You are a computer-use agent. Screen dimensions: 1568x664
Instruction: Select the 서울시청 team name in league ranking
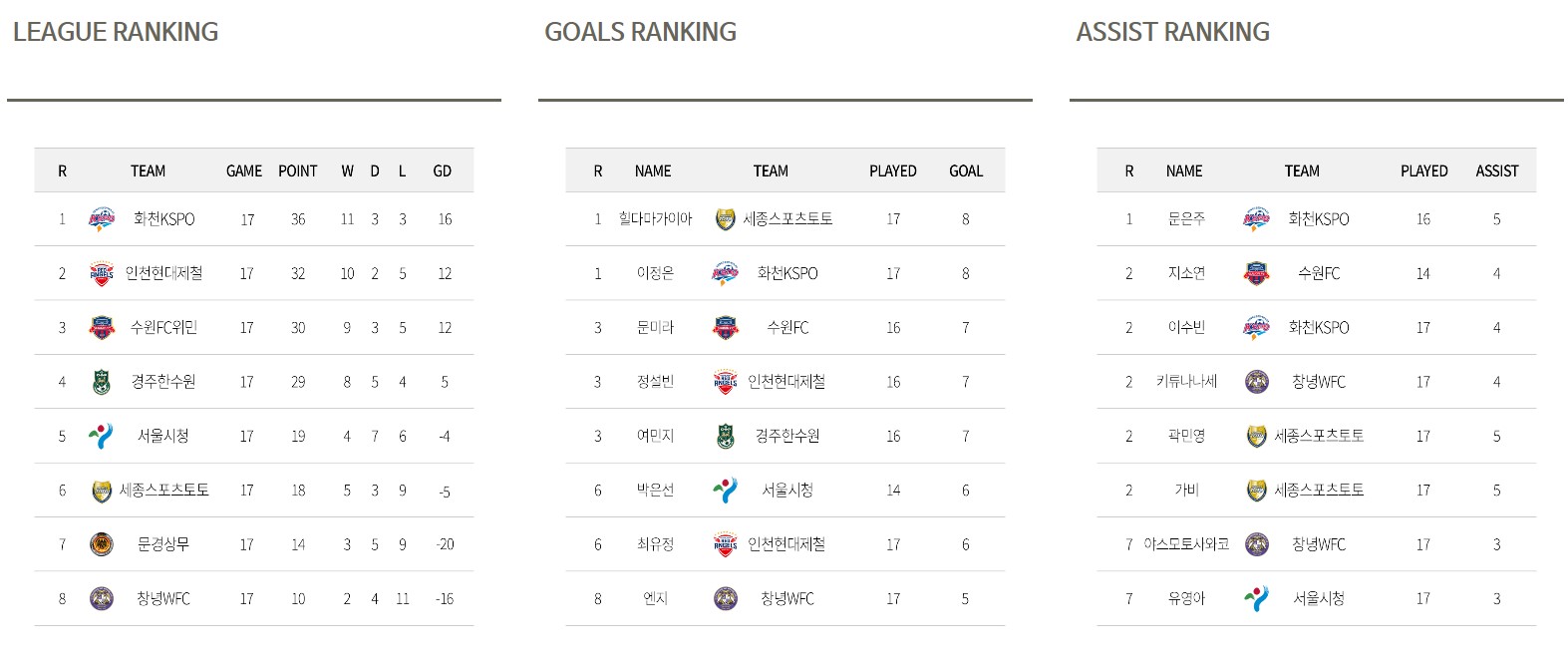click(x=163, y=436)
